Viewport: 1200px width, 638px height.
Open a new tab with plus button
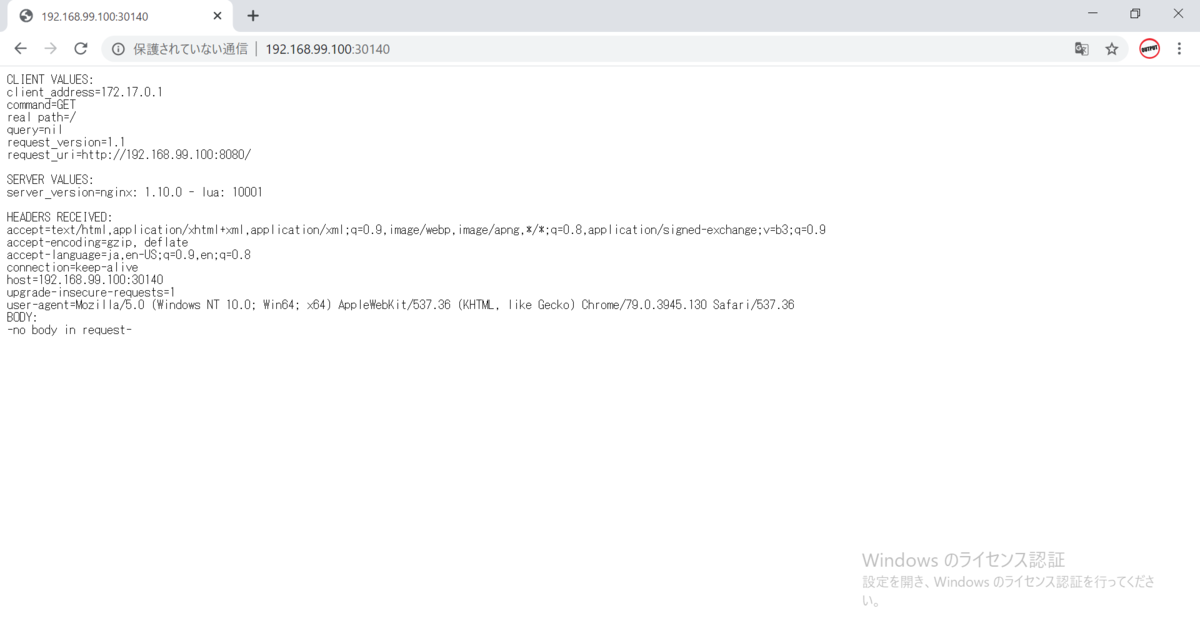(x=253, y=15)
